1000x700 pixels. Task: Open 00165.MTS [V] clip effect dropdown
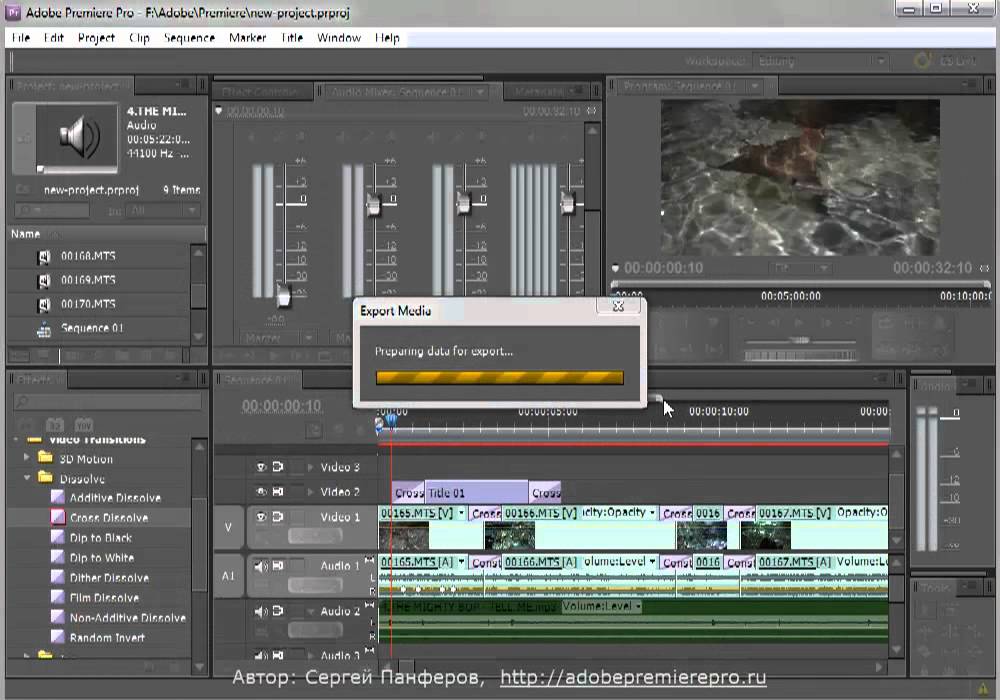(x=460, y=512)
